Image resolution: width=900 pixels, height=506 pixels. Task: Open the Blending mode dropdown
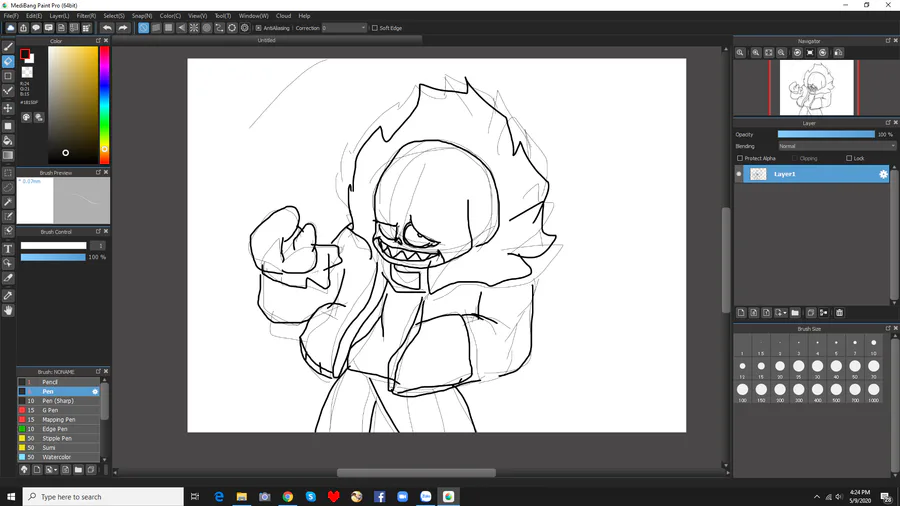(x=836, y=146)
